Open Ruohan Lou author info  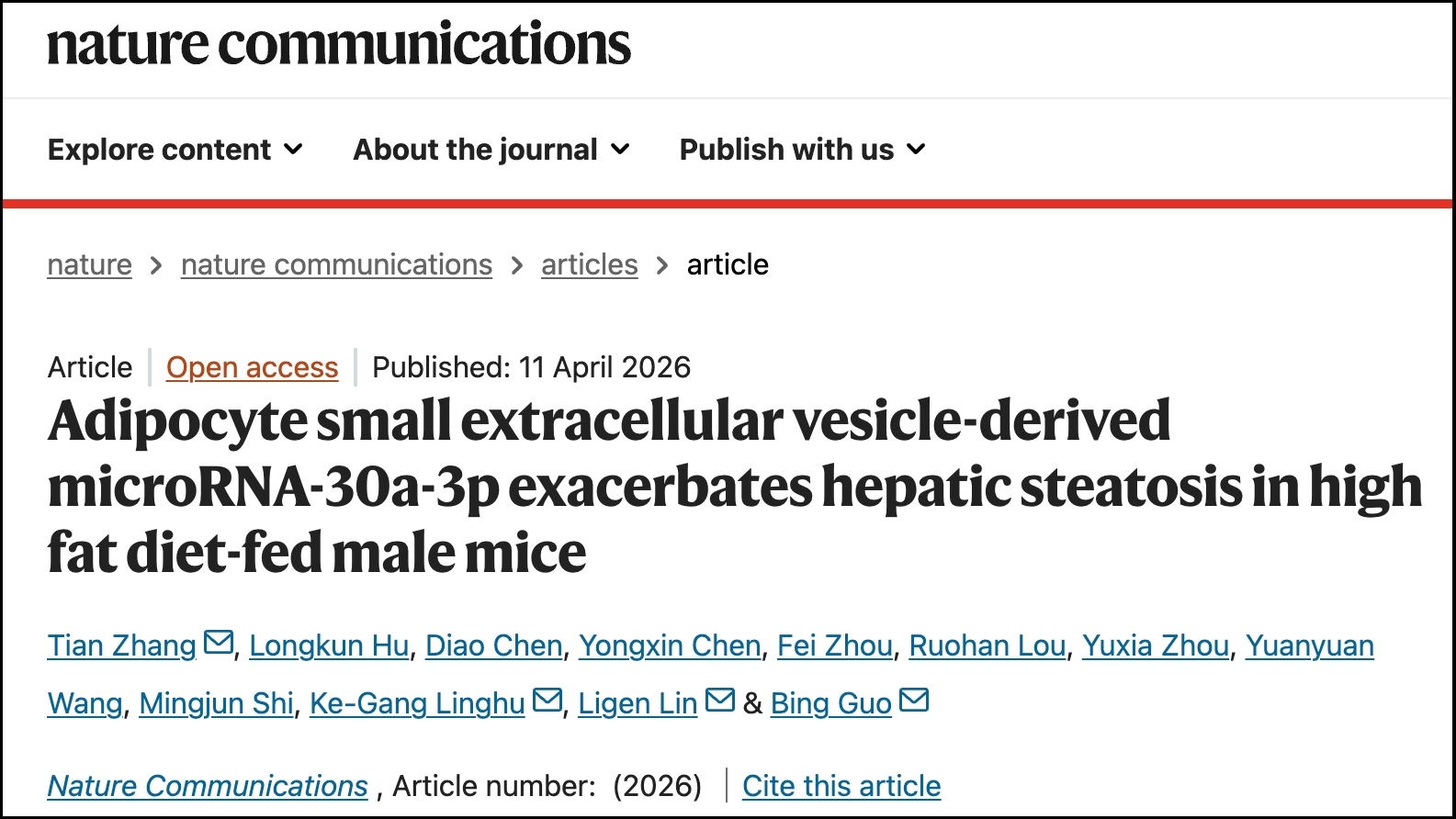tap(988, 645)
